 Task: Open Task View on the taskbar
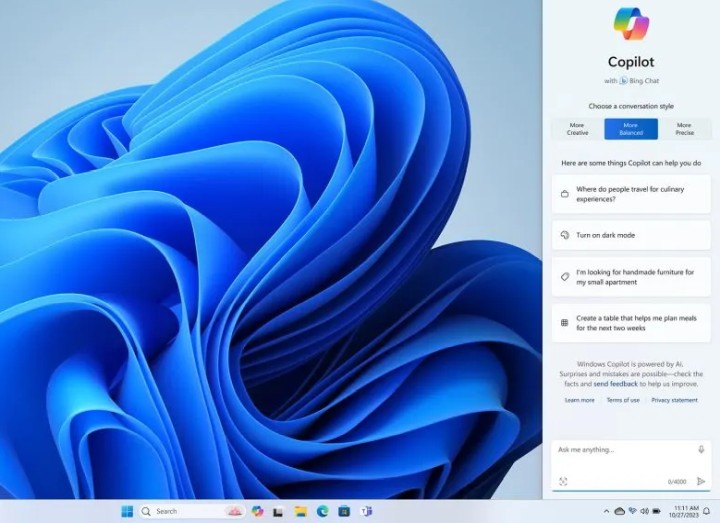click(278, 512)
